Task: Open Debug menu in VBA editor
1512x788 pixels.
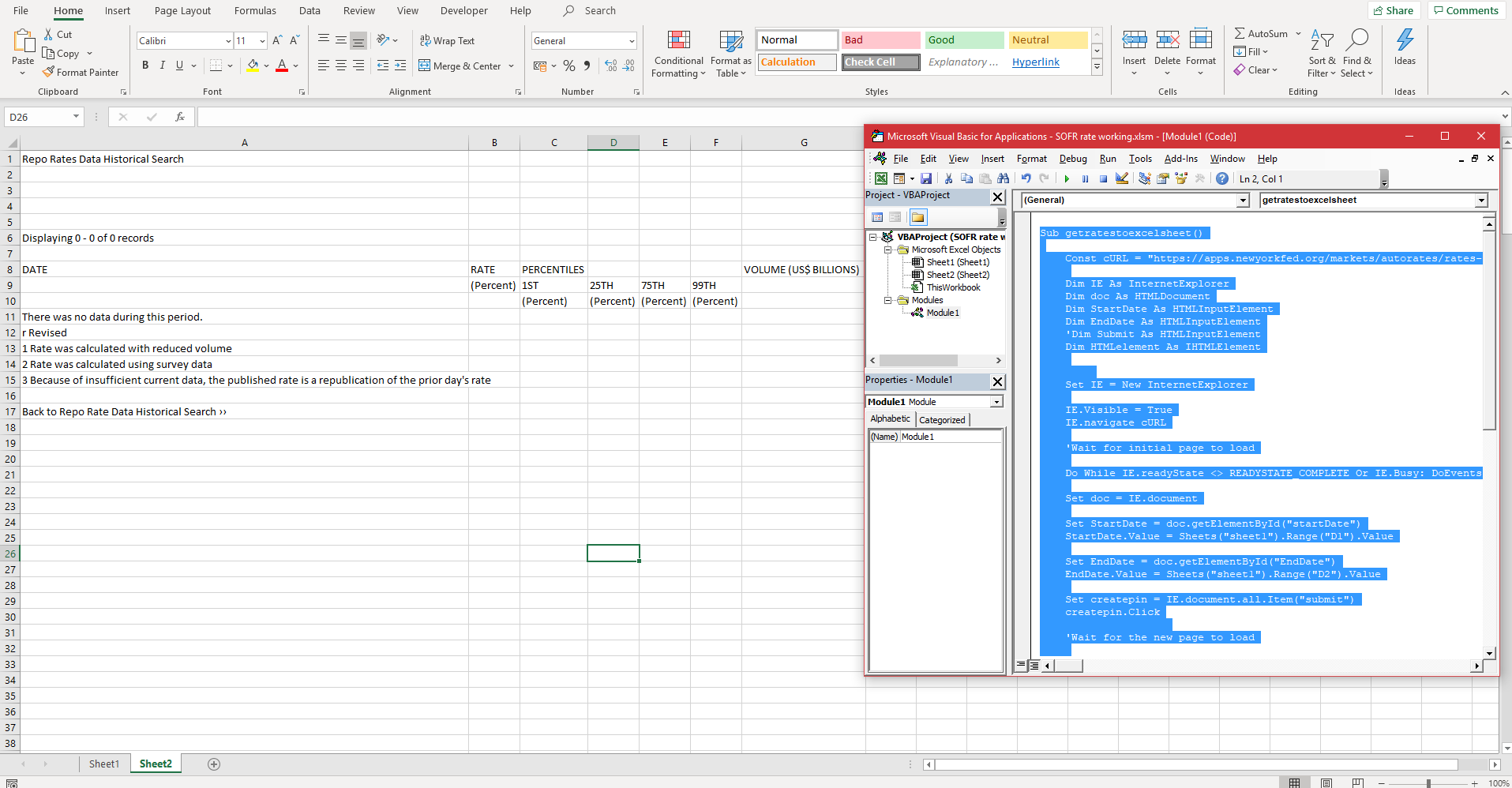Action: tap(1073, 159)
